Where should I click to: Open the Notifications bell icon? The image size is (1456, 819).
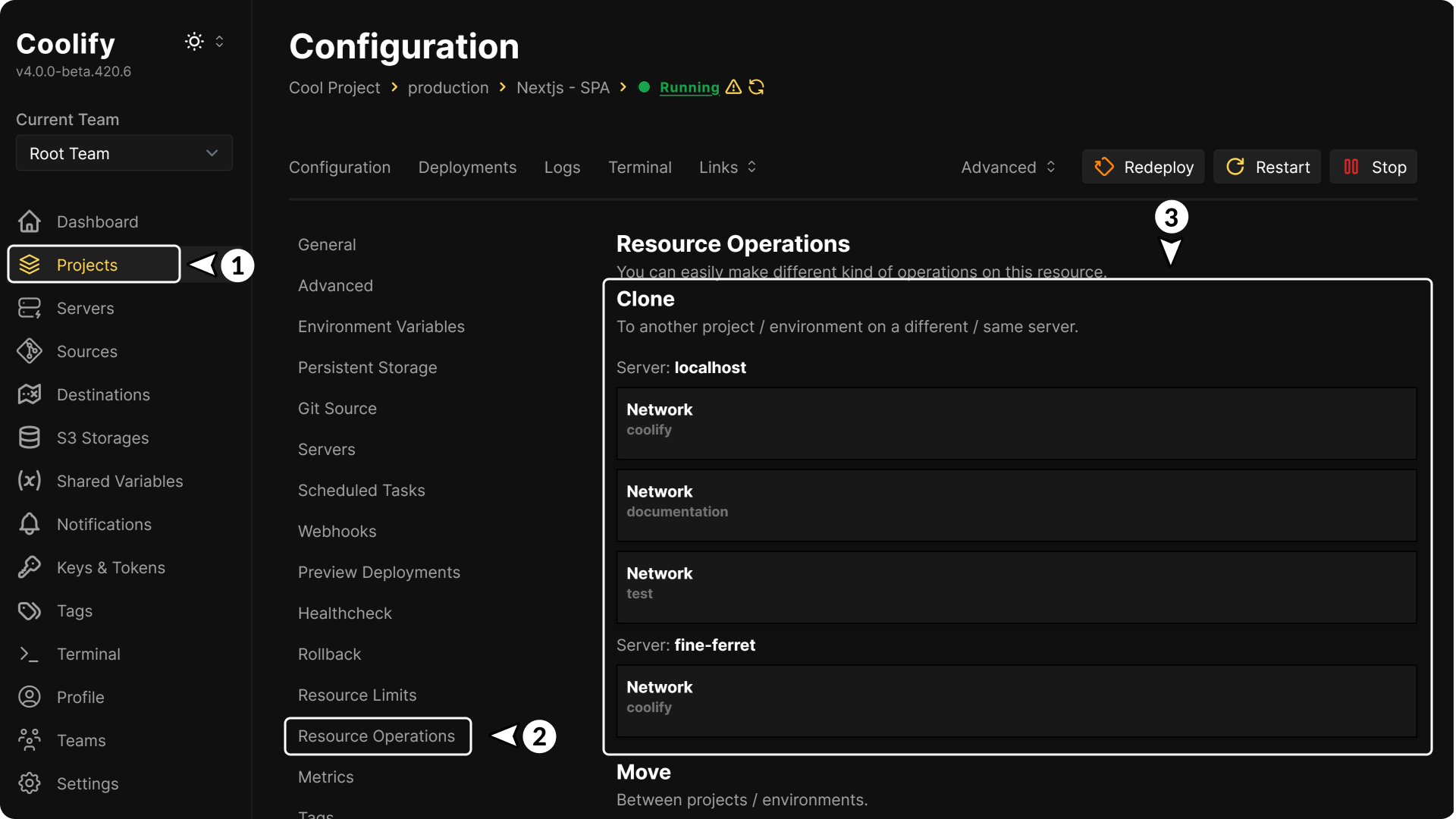[x=29, y=524]
